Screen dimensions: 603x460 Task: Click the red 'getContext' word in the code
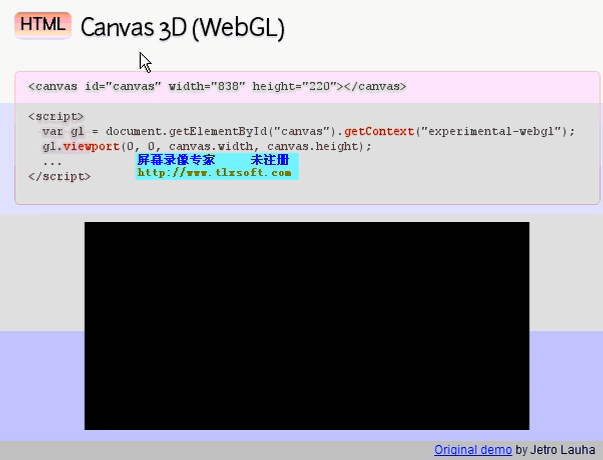(379, 132)
